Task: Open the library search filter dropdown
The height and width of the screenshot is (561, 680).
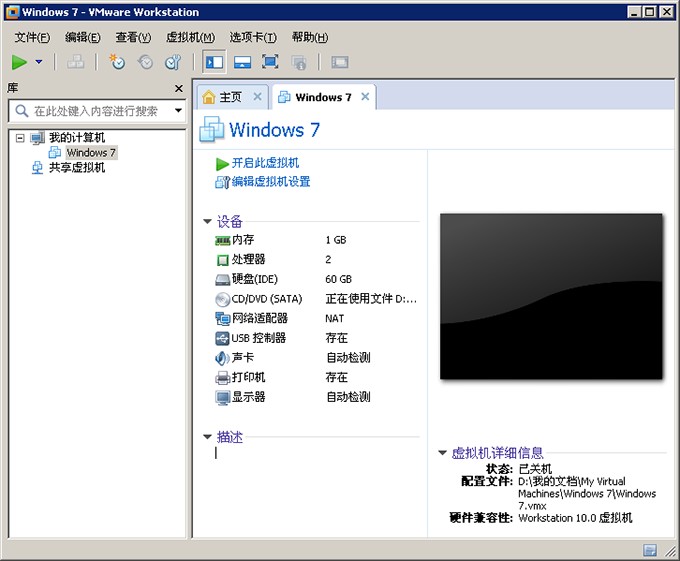Action: [x=178, y=111]
